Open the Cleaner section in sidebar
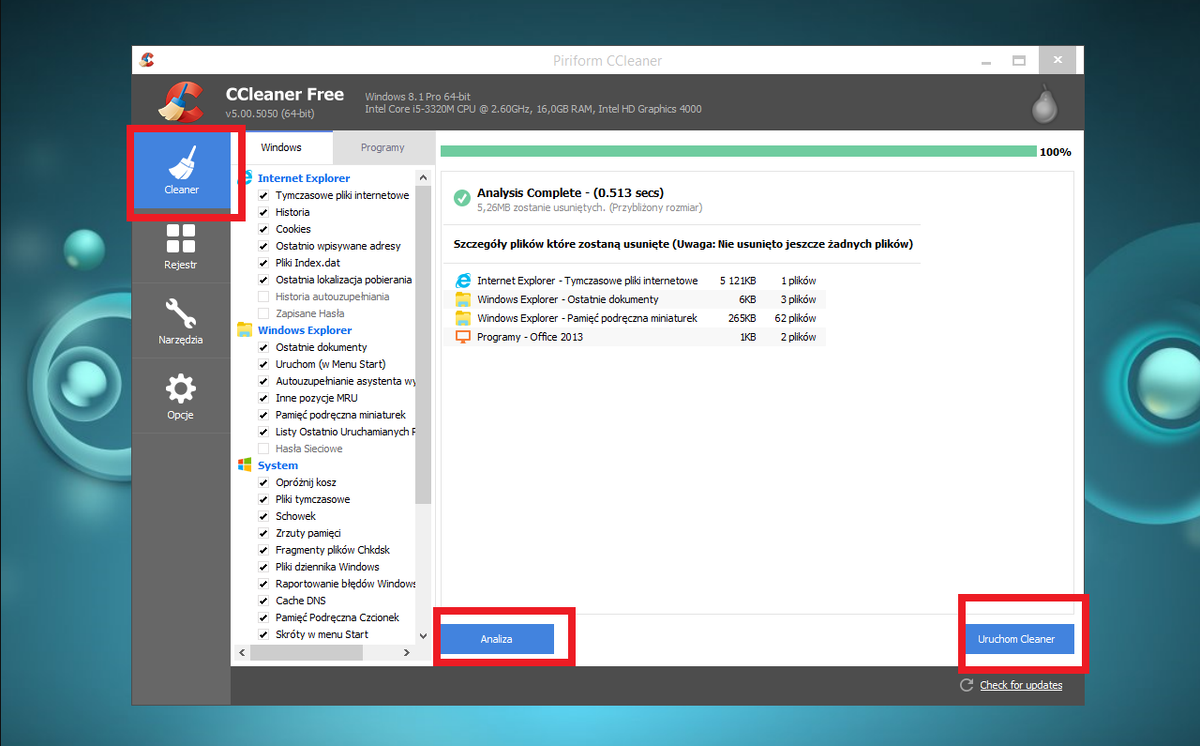The height and width of the screenshot is (746, 1200). (182, 170)
